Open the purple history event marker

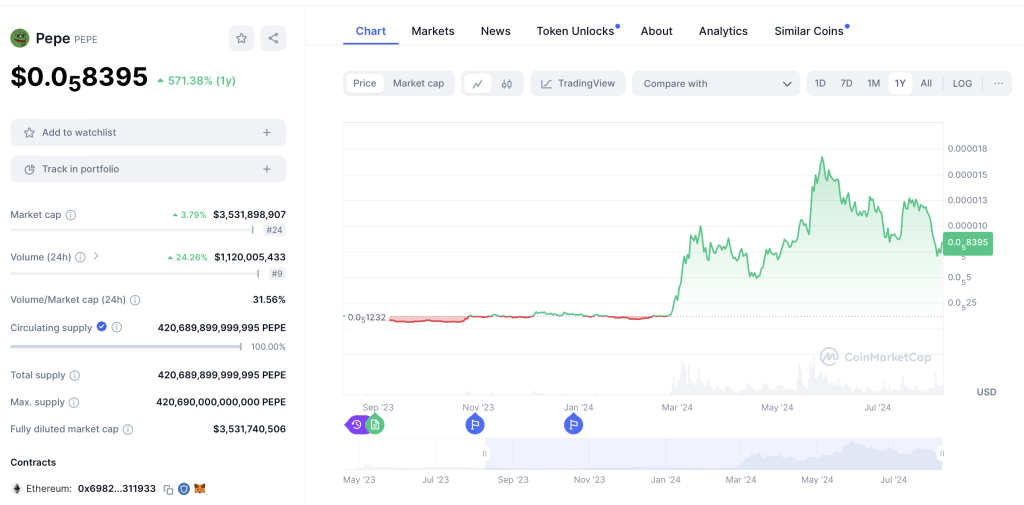click(x=355, y=425)
